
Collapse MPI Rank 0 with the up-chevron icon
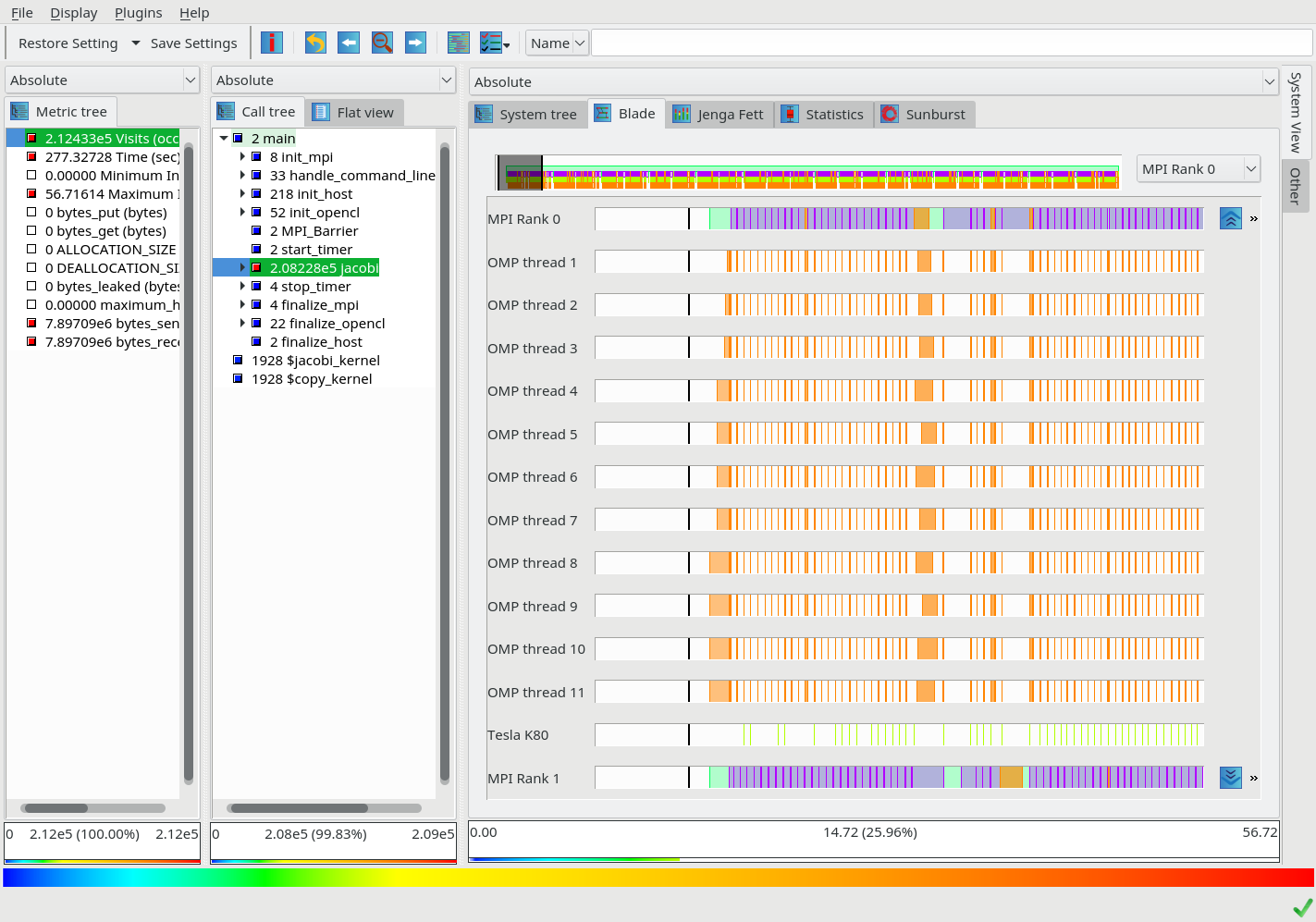(x=1231, y=218)
